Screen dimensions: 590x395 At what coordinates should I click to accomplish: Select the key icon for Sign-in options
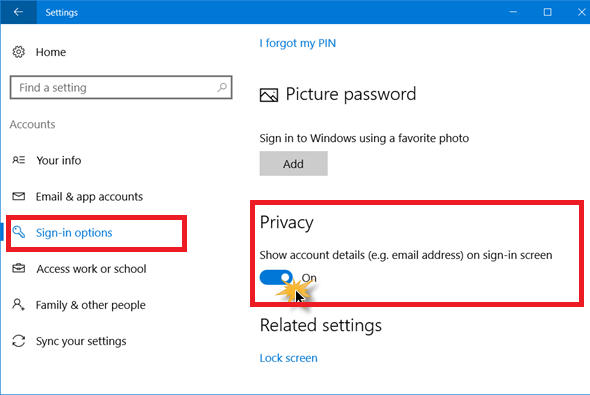tap(18, 232)
